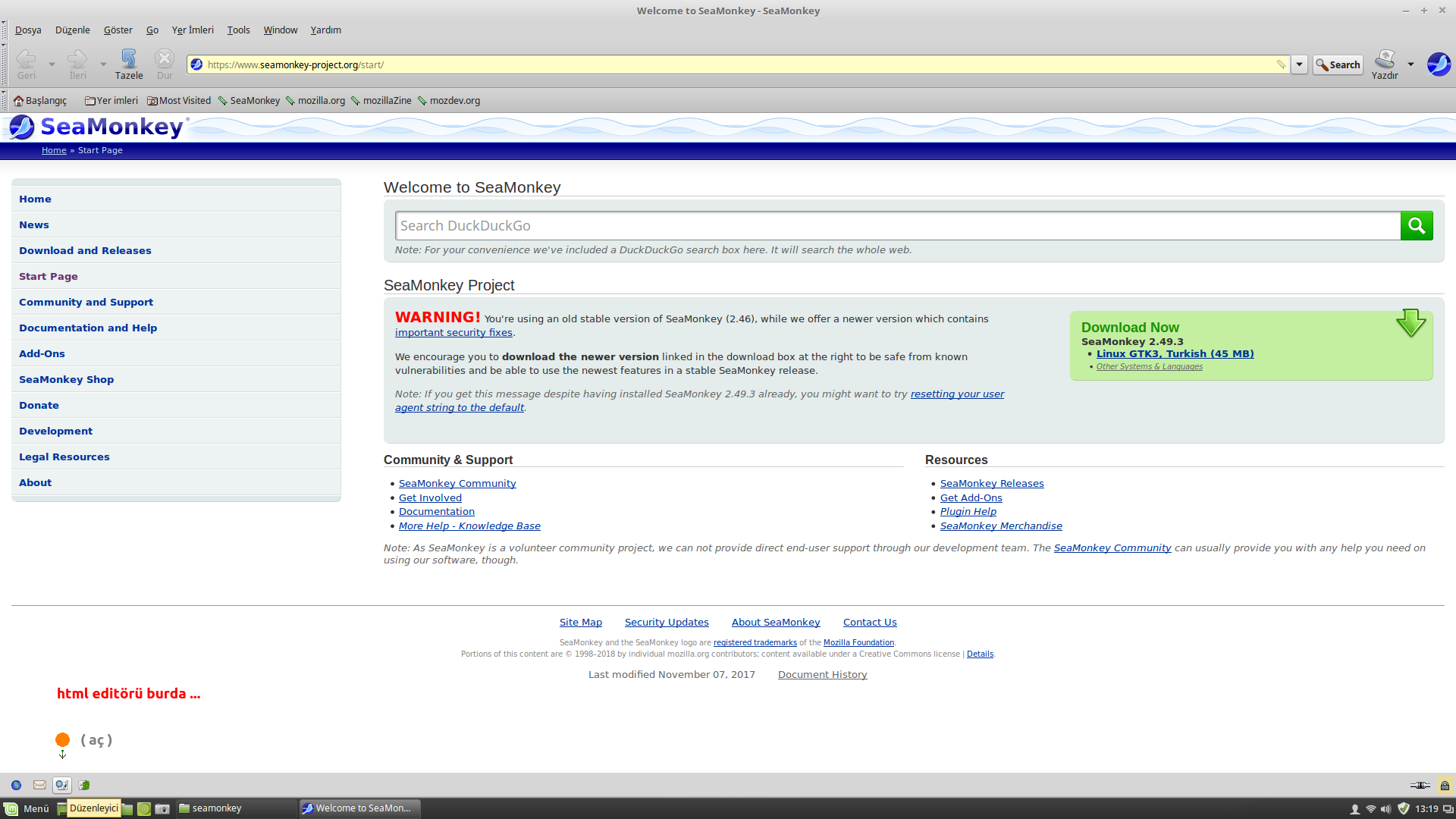Expand the dropdown arrow beside Yazdır
The image size is (1456, 819).
[1410, 64]
